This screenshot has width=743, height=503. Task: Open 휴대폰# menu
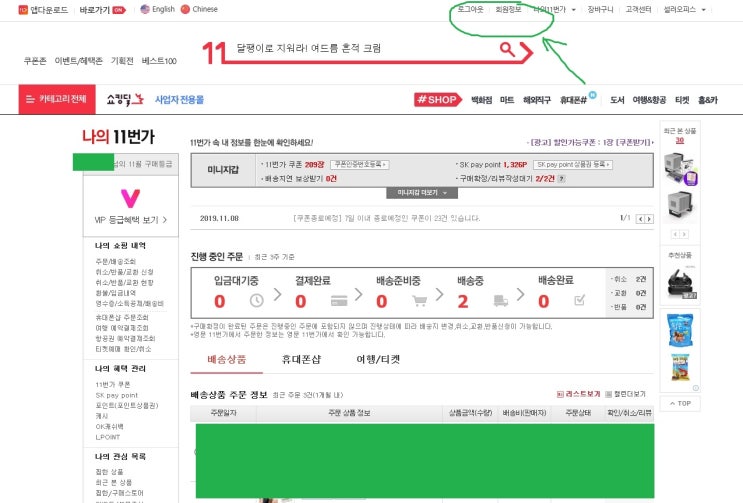pos(573,100)
